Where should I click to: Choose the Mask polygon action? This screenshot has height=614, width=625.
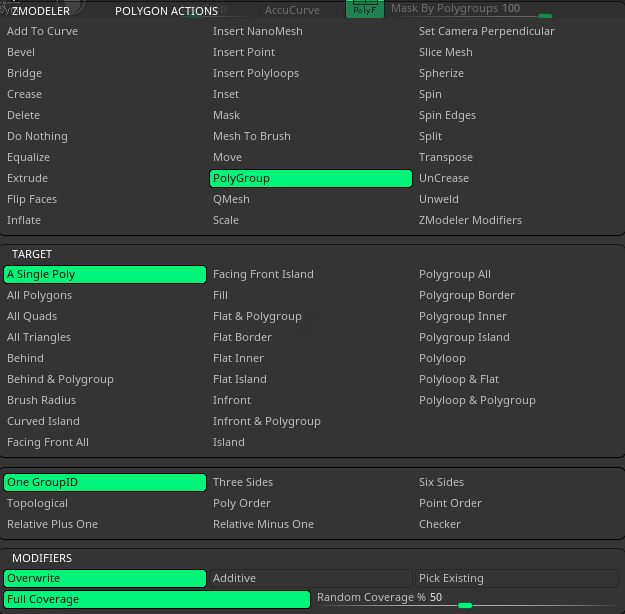click(x=226, y=115)
